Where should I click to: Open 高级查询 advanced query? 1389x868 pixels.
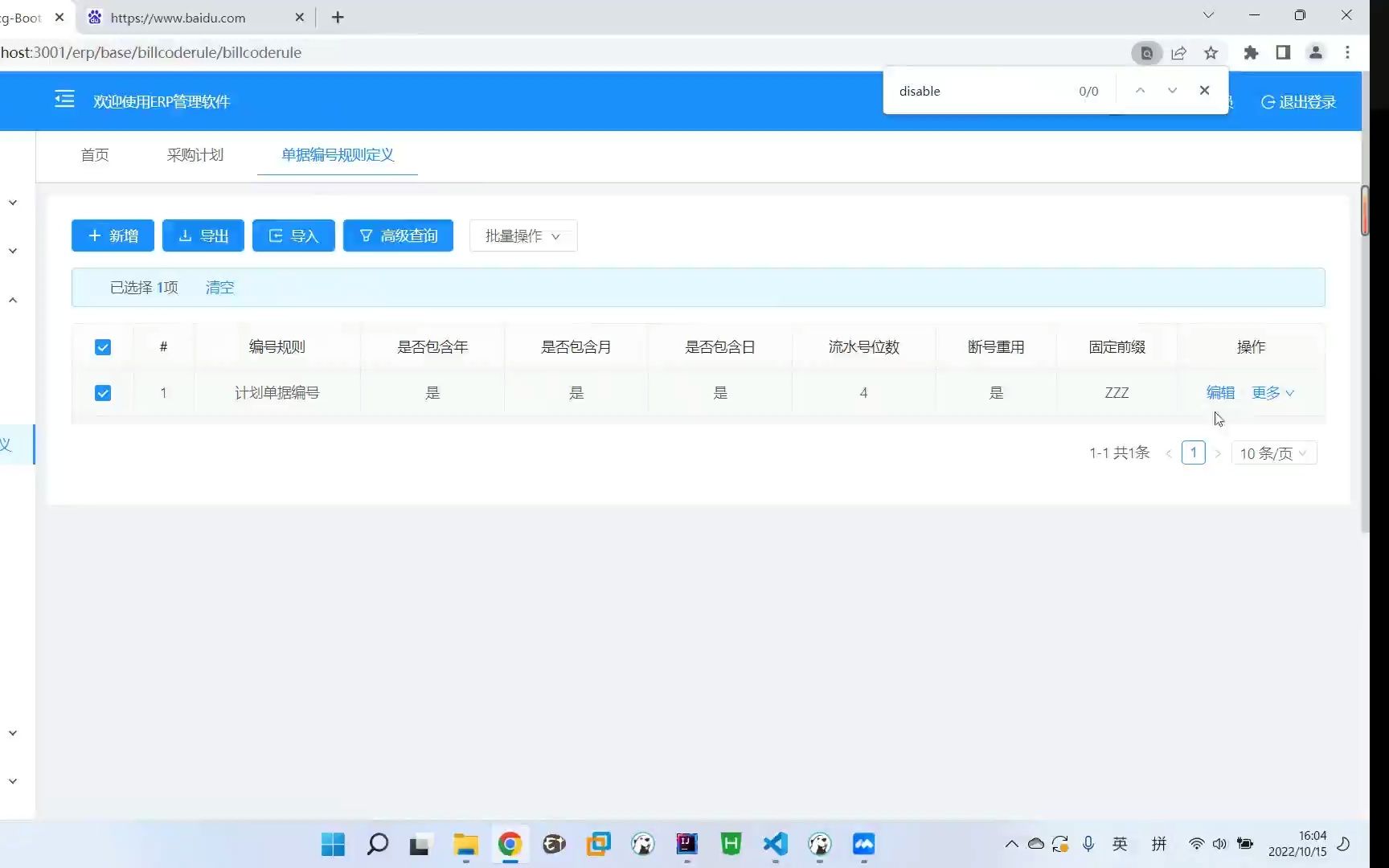(398, 235)
